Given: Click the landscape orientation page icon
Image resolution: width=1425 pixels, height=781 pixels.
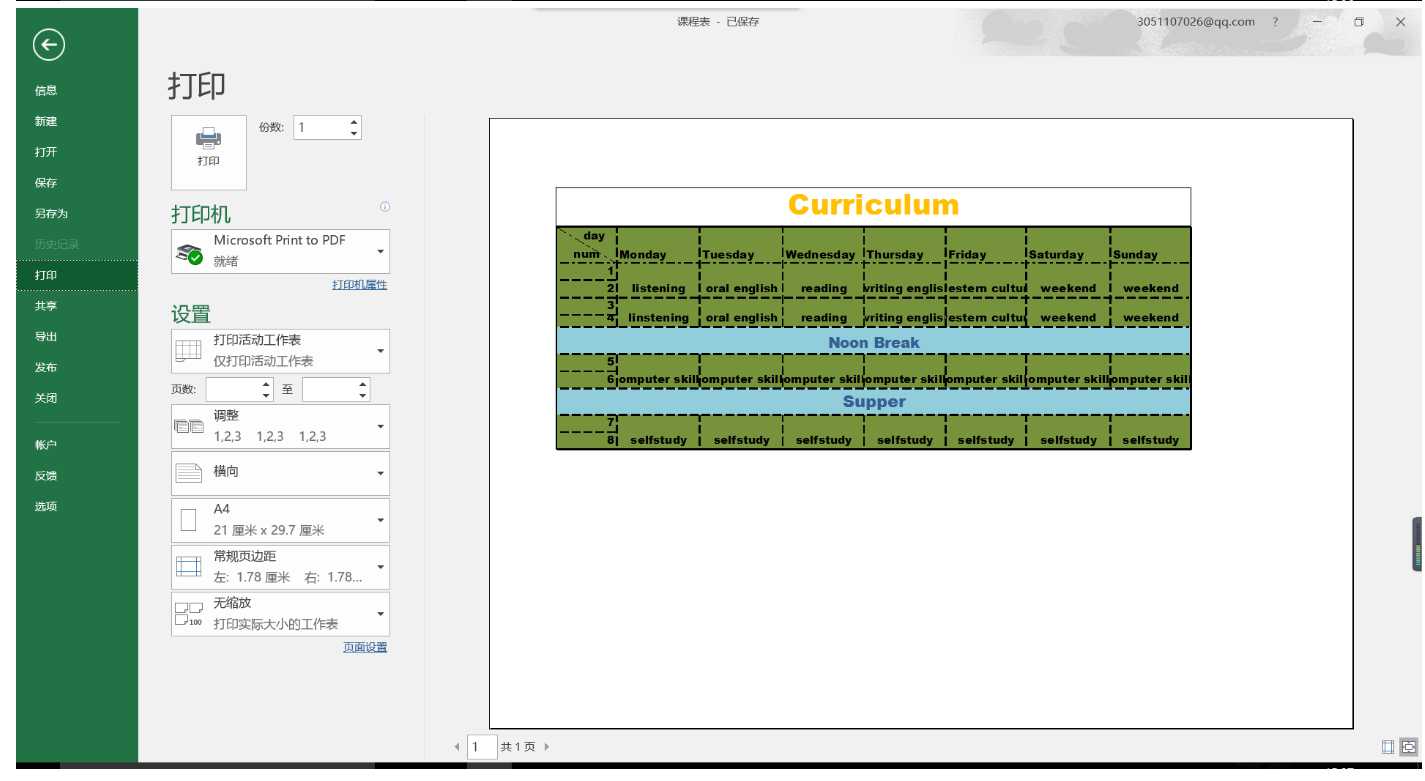Looking at the screenshot, I should [189, 472].
